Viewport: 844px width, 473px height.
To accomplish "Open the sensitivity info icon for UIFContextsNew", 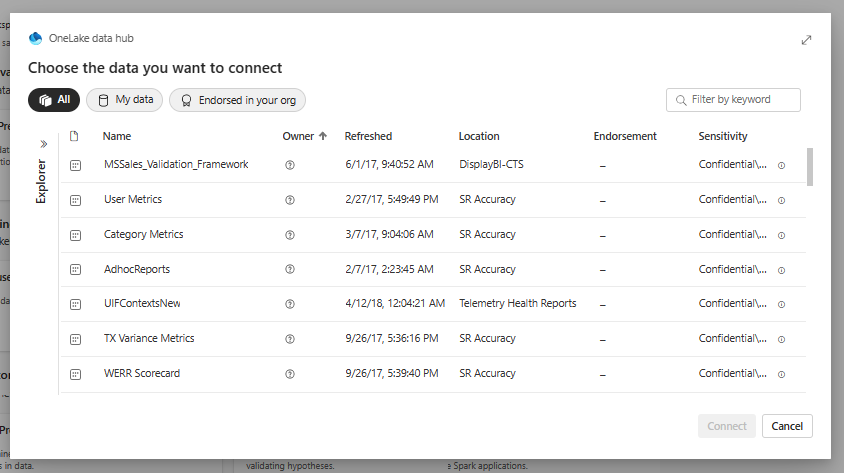I will [782, 305].
